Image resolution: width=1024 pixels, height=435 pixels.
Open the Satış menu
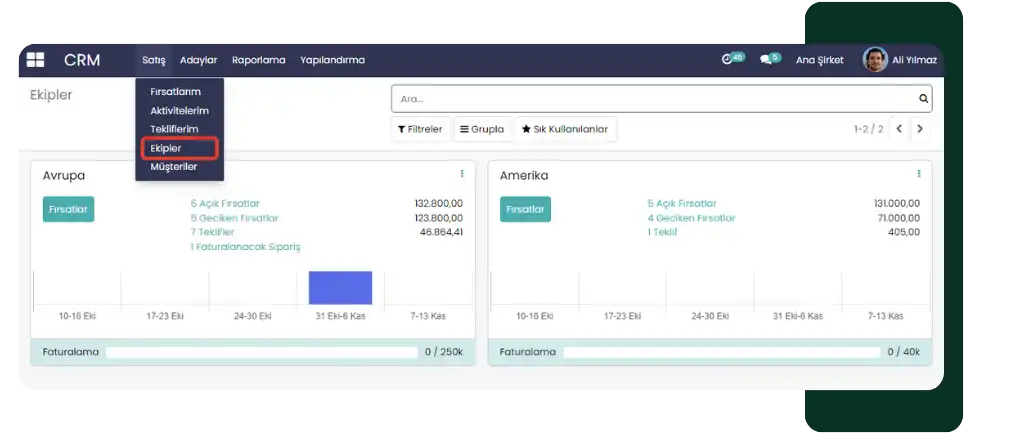[x=153, y=60]
